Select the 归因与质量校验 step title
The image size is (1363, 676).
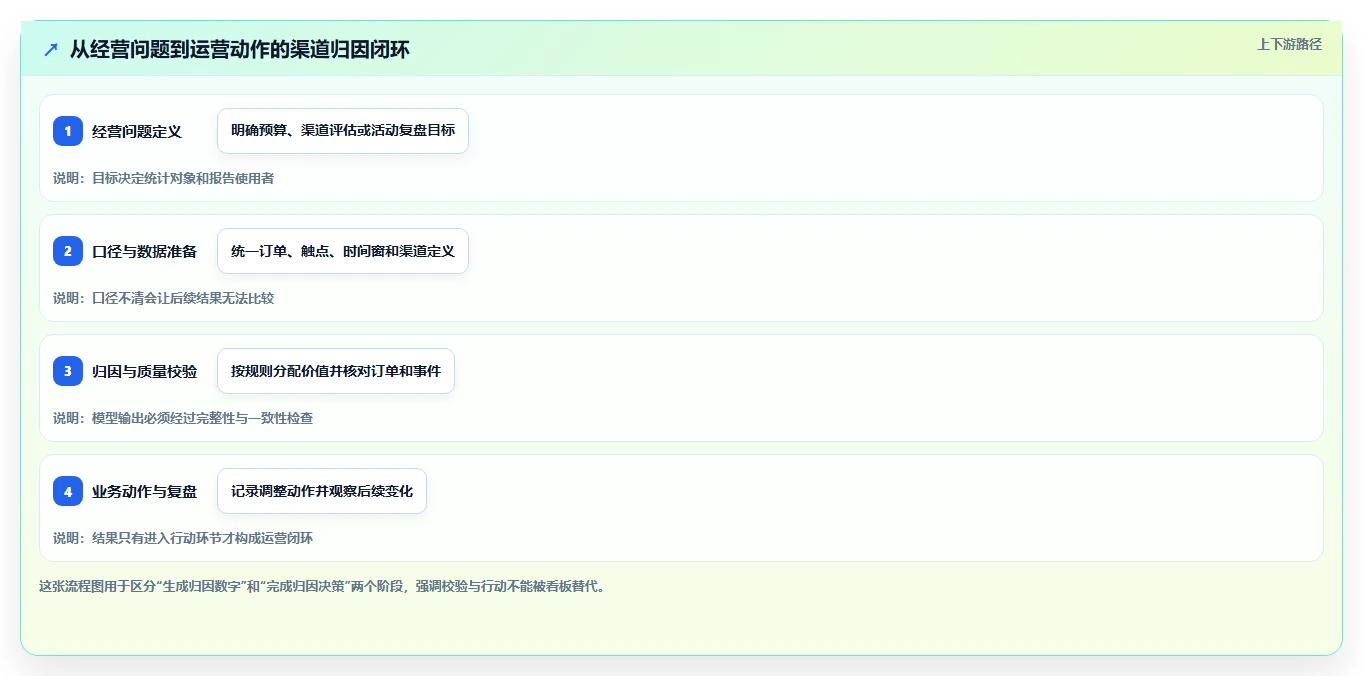[x=145, y=371]
